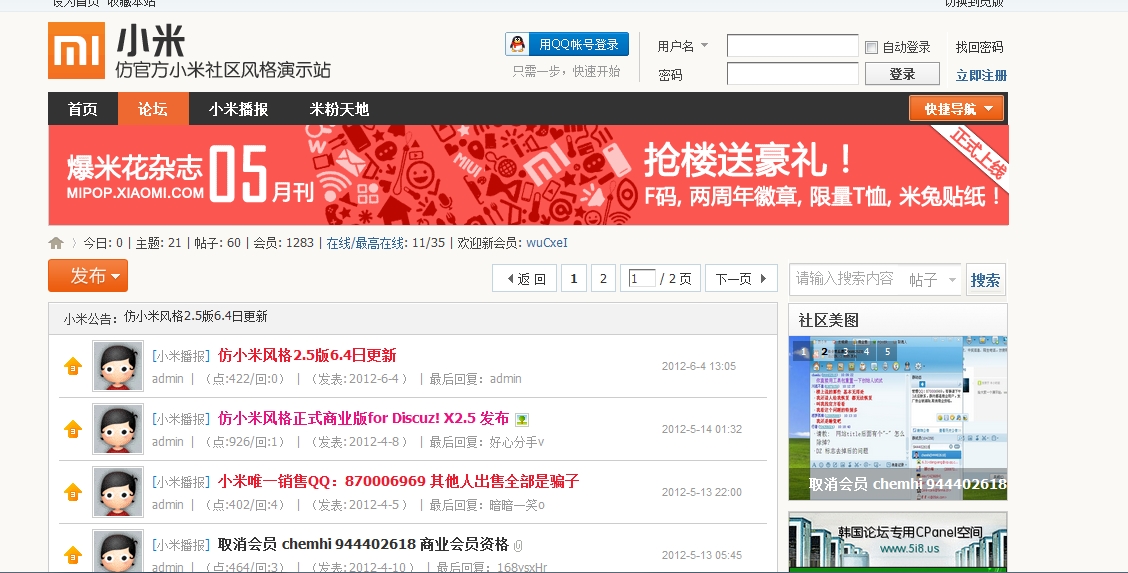Image resolution: width=1128 pixels, height=573 pixels.
Task: Click the username input field
Action: (793, 45)
